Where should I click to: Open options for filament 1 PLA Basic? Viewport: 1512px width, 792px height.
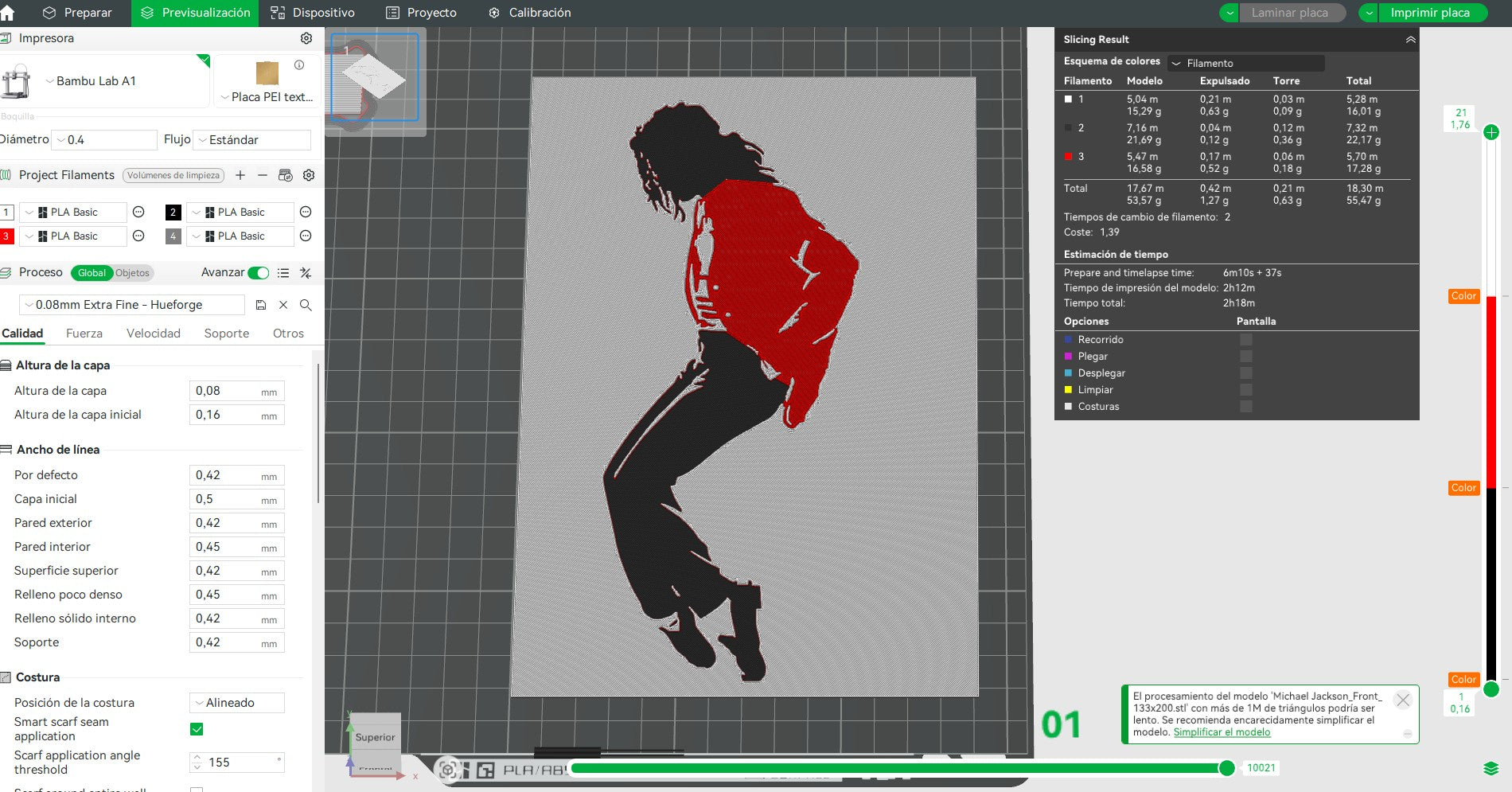coord(138,213)
